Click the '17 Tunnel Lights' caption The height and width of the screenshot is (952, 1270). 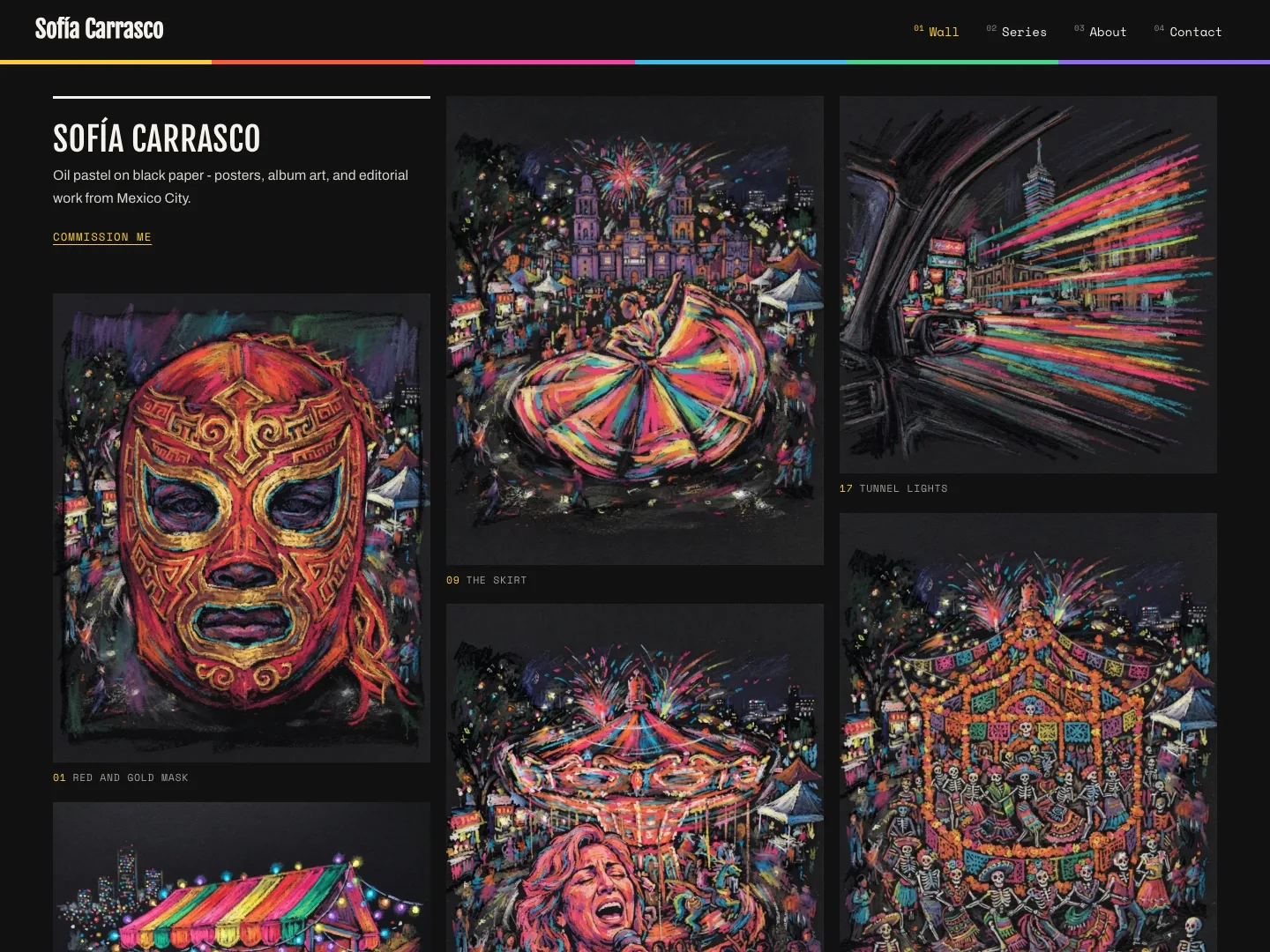click(893, 488)
